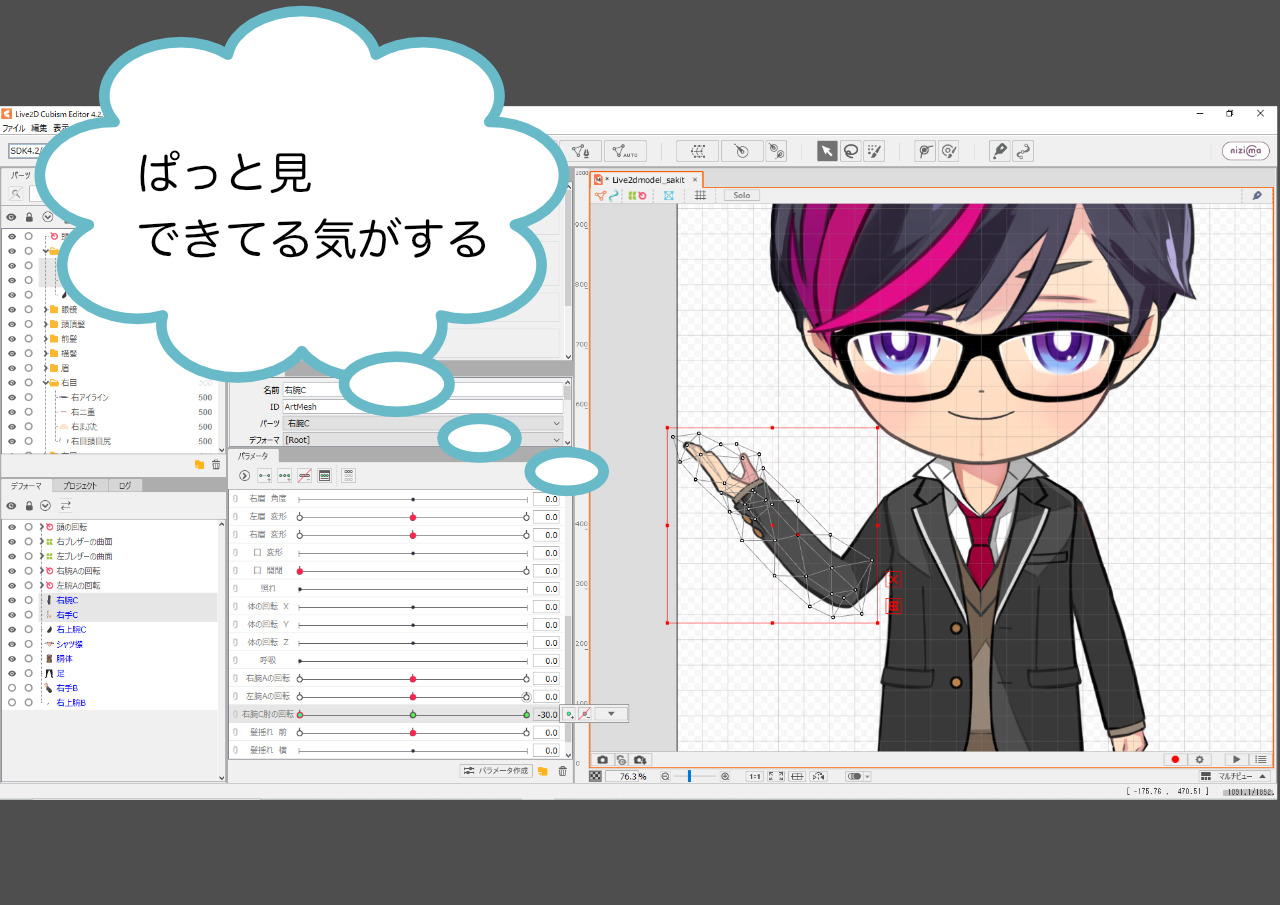Screen dimensions: 1280x905
Task: Open the パーツ dropdown showing 右腕C
Action: tap(423, 424)
